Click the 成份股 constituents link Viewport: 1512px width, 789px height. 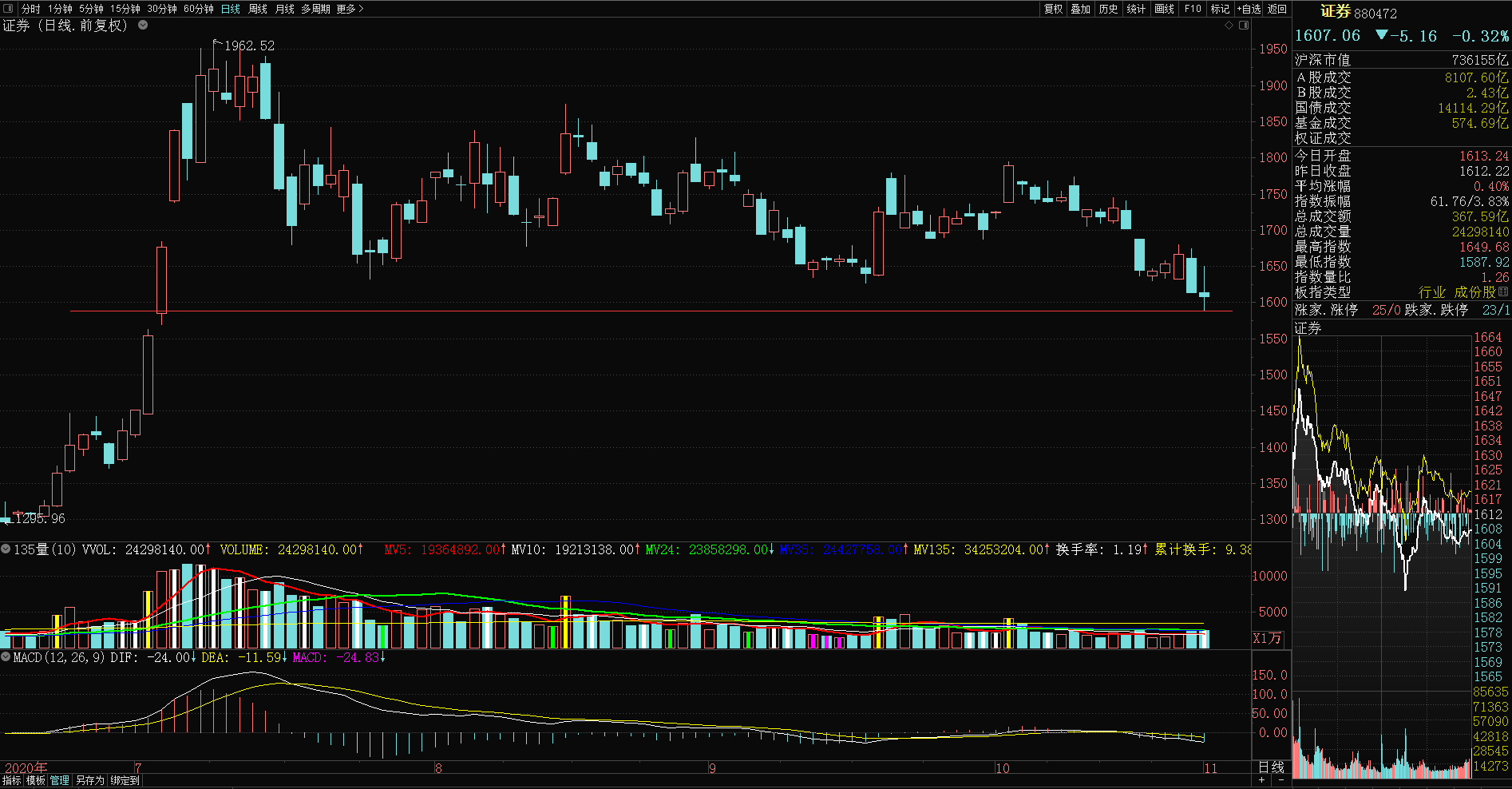[1474, 292]
